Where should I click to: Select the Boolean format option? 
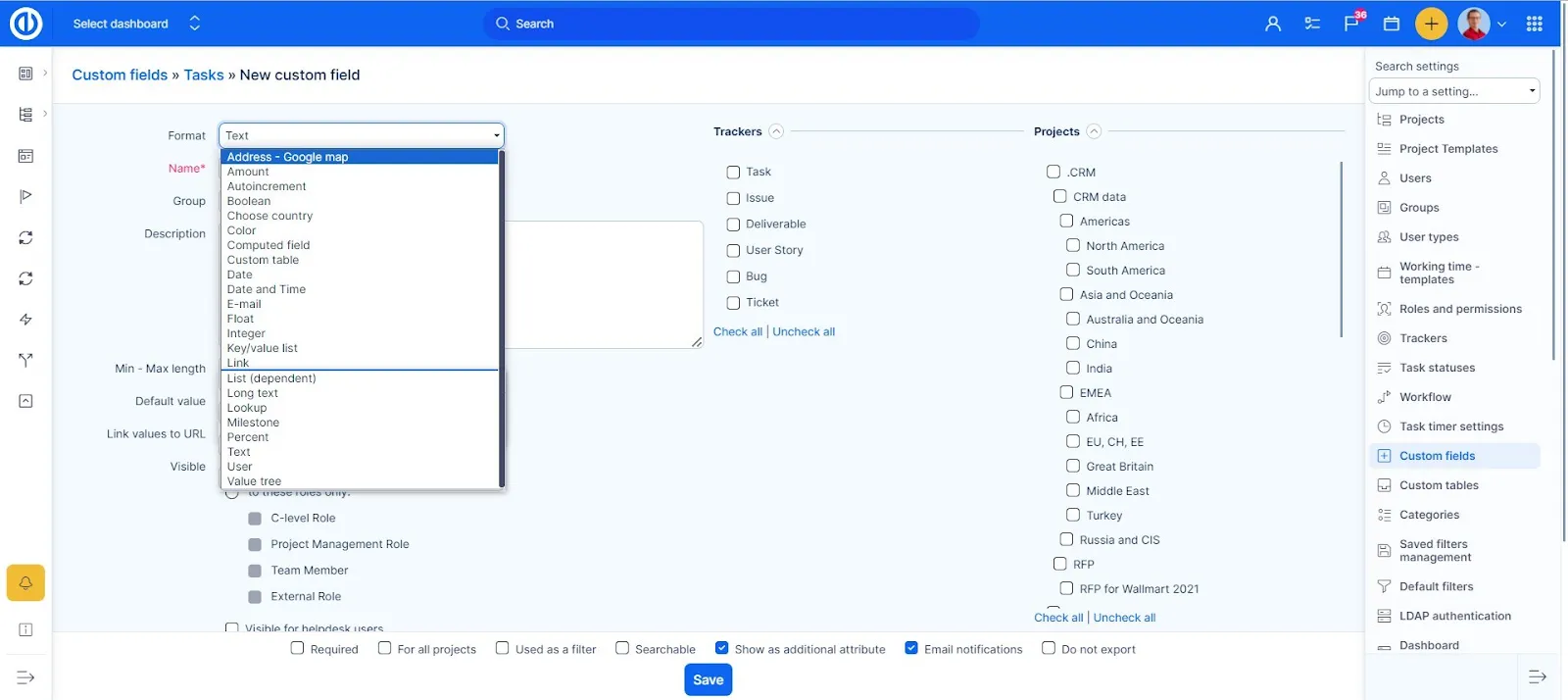[x=360, y=201]
